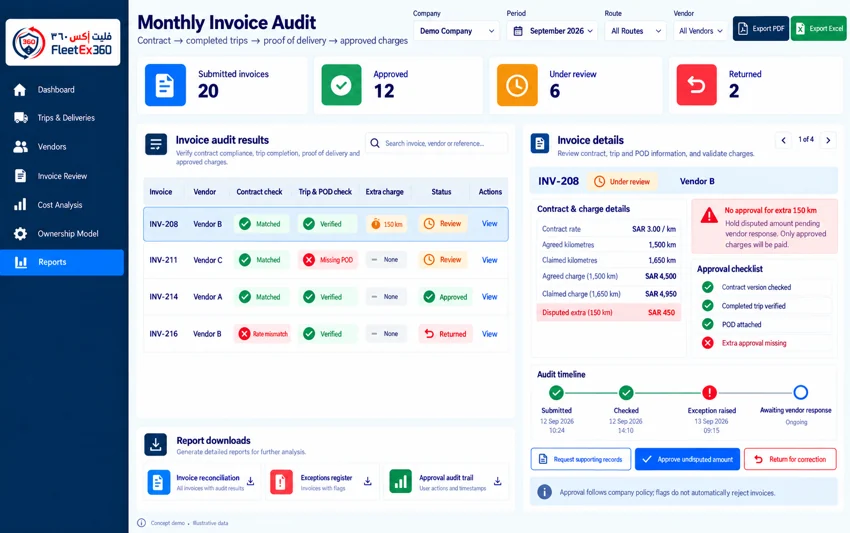Click the Submitted timeline marker

pyautogui.click(x=556, y=392)
